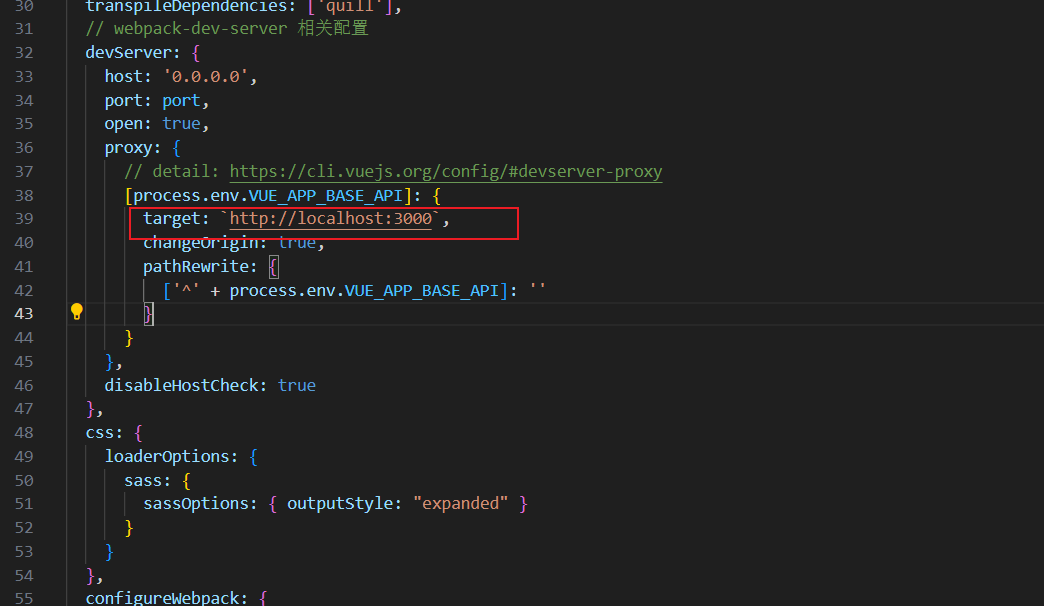The width and height of the screenshot is (1044, 606).
Task: Click the "transpileDependencies" key on line 30
Action: pyautogui.click(x=186, y=7)
